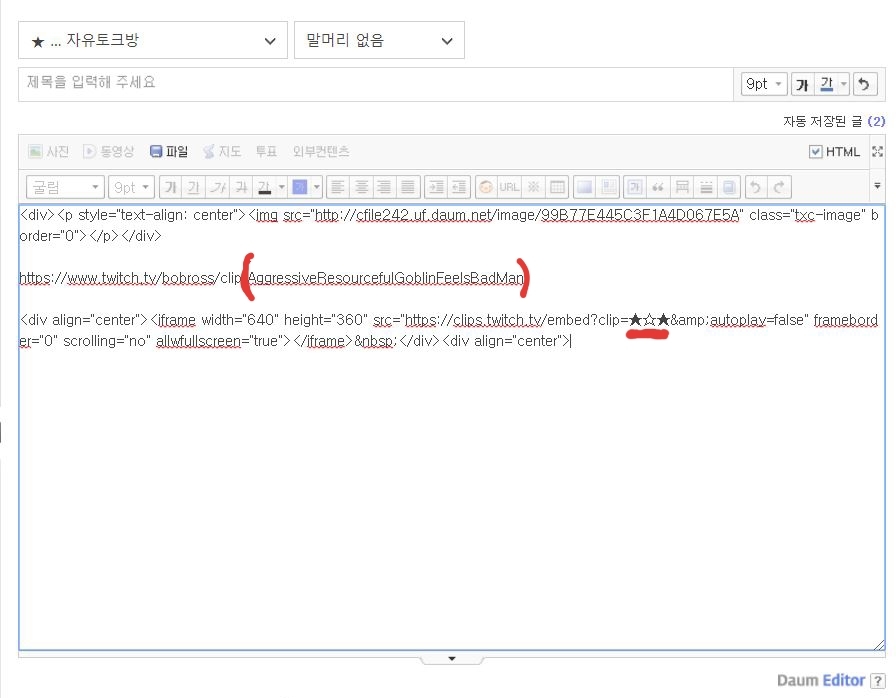Click the URL link insert icon
This screenshot has height=698, width=896.
click(x=509, y=187)
